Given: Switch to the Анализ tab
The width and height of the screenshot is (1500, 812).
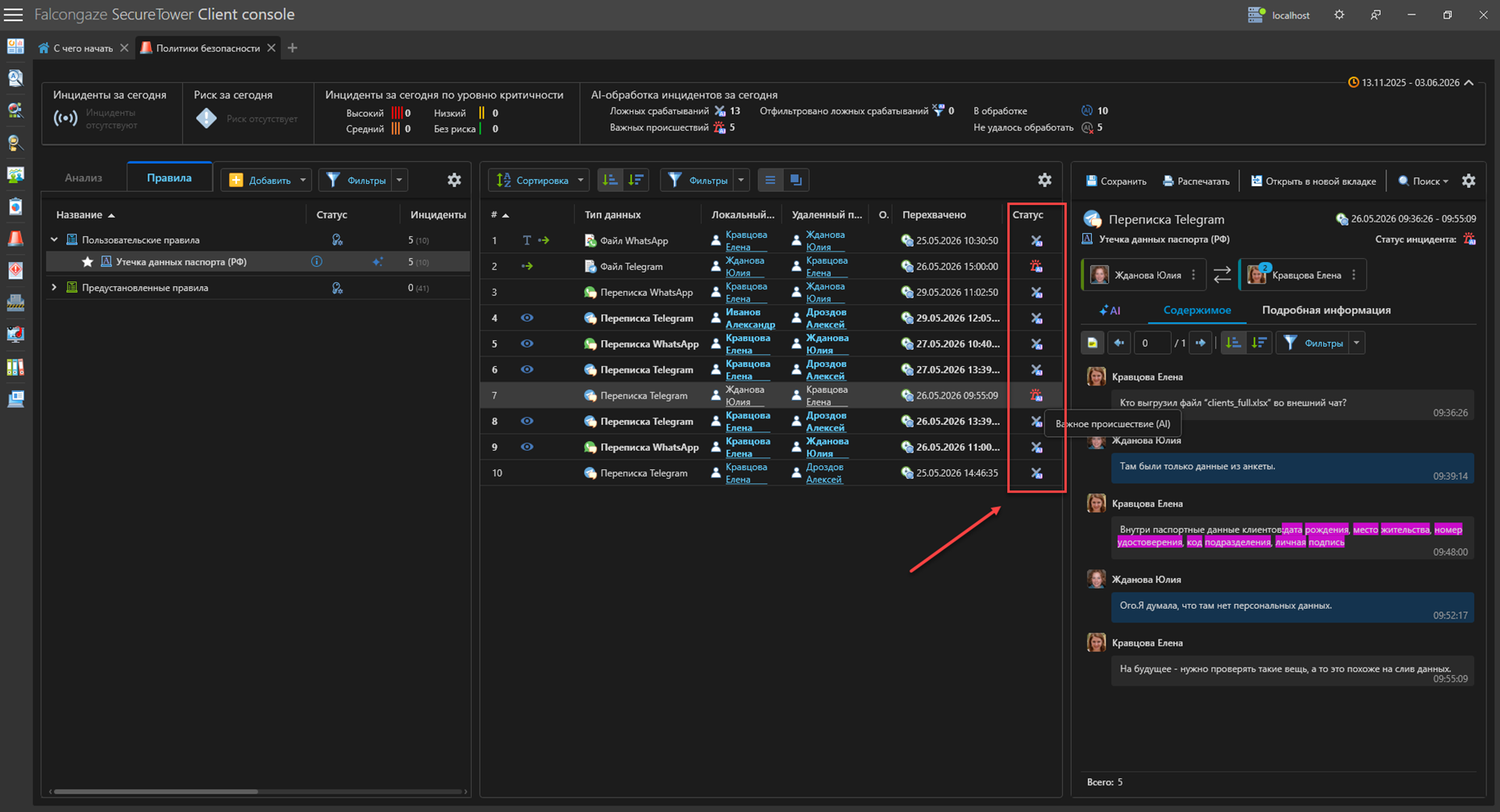Looking at the screenshot, I should [x=84, y=177].
